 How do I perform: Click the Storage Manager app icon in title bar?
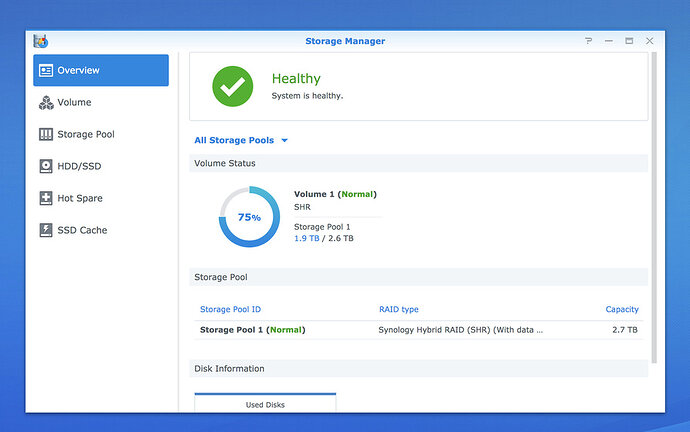click(x=40, y=41)
